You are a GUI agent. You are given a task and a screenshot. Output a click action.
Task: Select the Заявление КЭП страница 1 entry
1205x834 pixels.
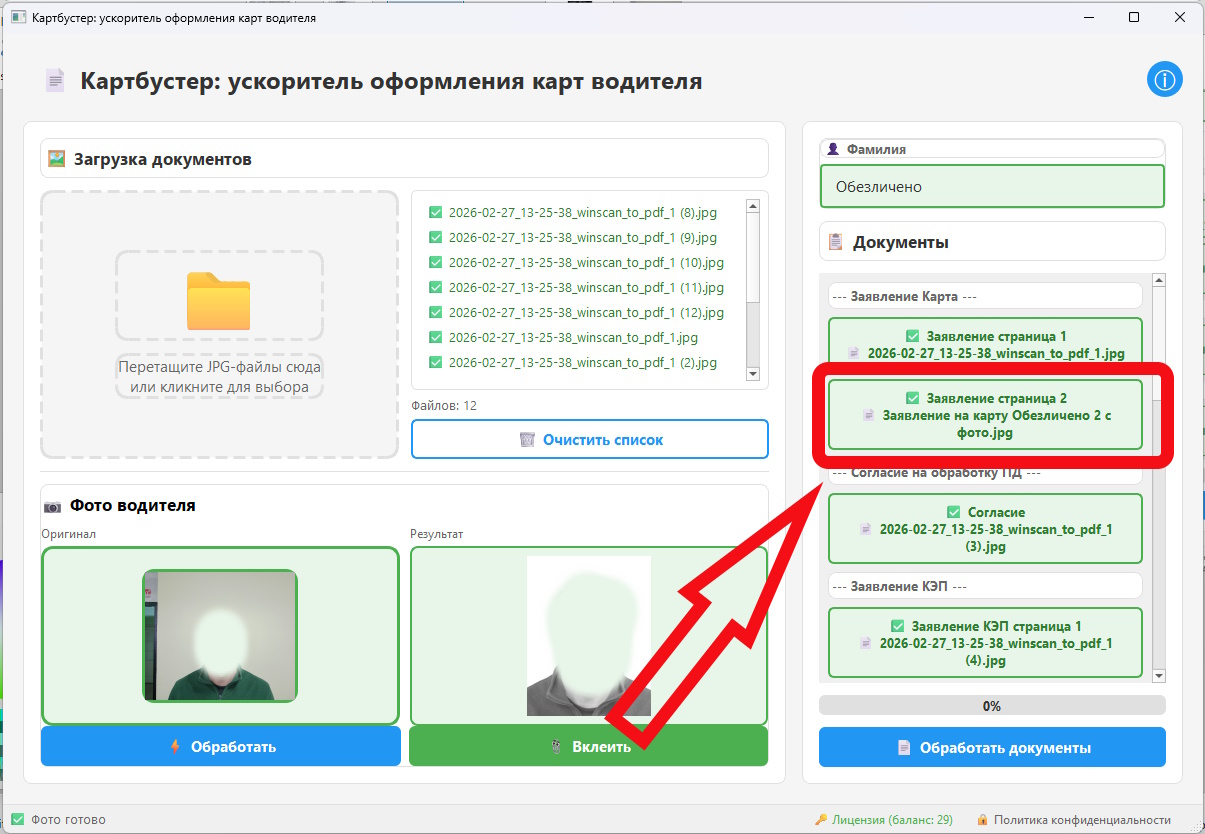(985, 643)
